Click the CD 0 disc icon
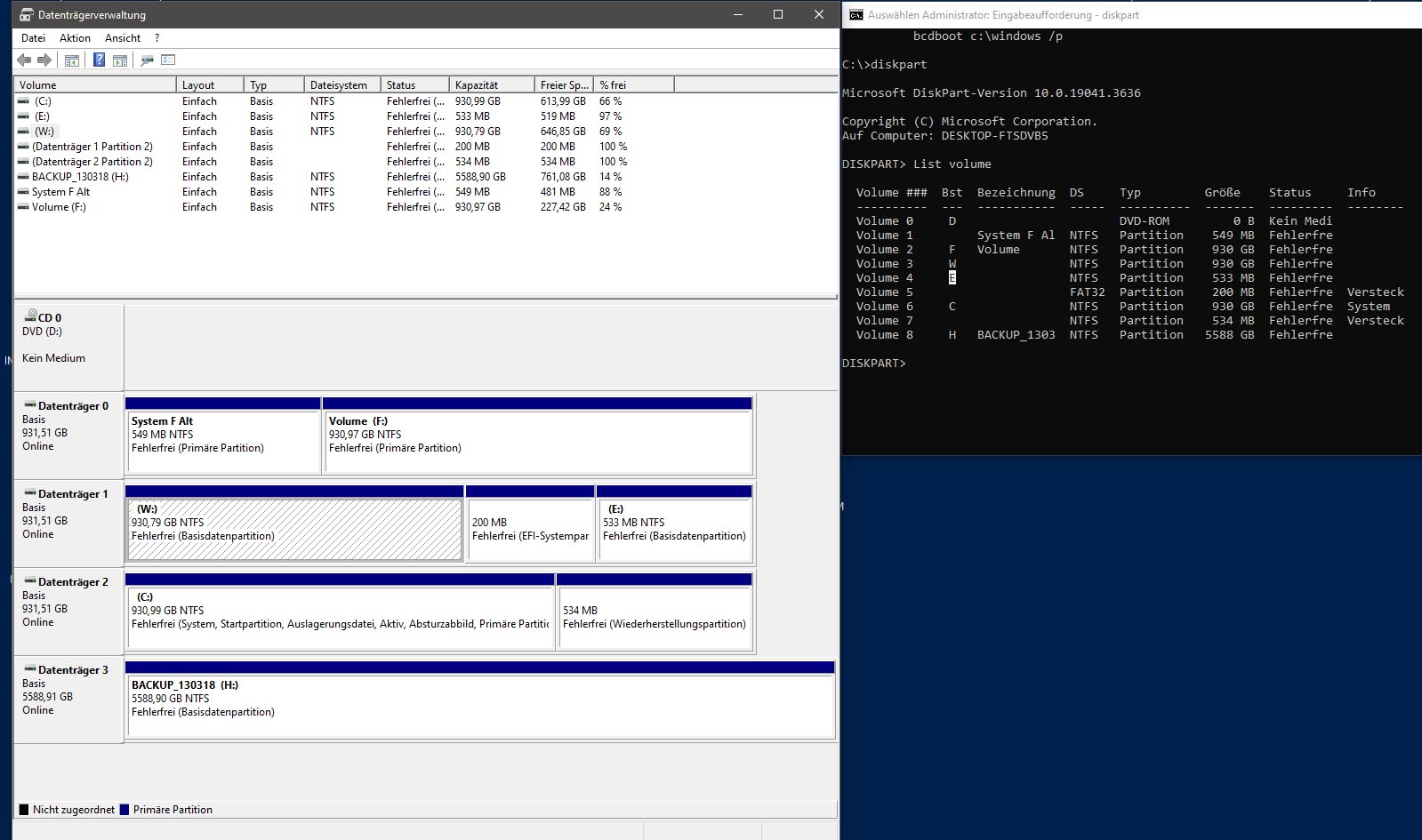The width and height of the screenshot is (1422, 840). tap(30, 316)
